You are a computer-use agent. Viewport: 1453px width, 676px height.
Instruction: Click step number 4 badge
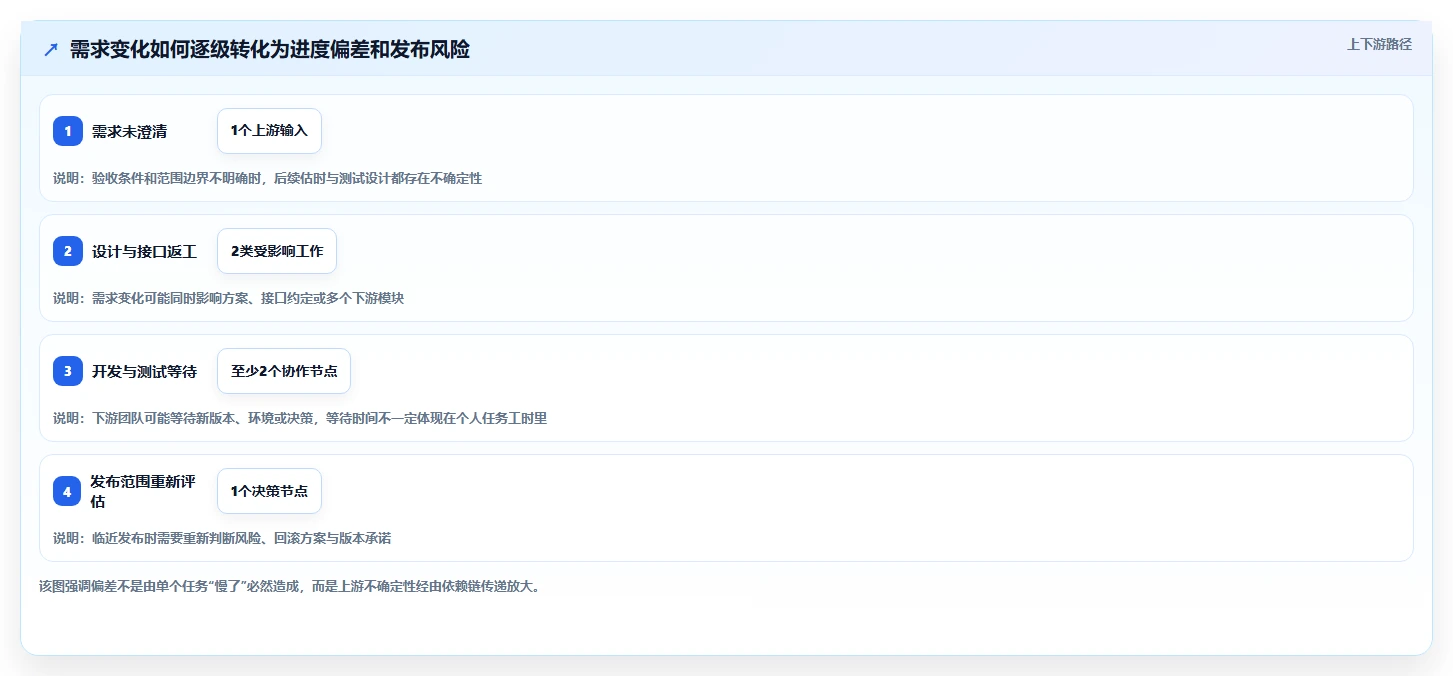coord(68,491)
